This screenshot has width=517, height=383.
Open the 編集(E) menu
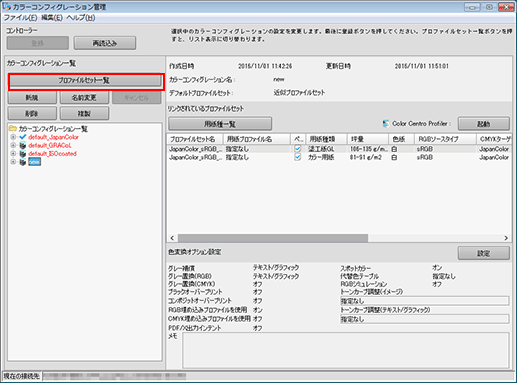(x=52, y=18)
